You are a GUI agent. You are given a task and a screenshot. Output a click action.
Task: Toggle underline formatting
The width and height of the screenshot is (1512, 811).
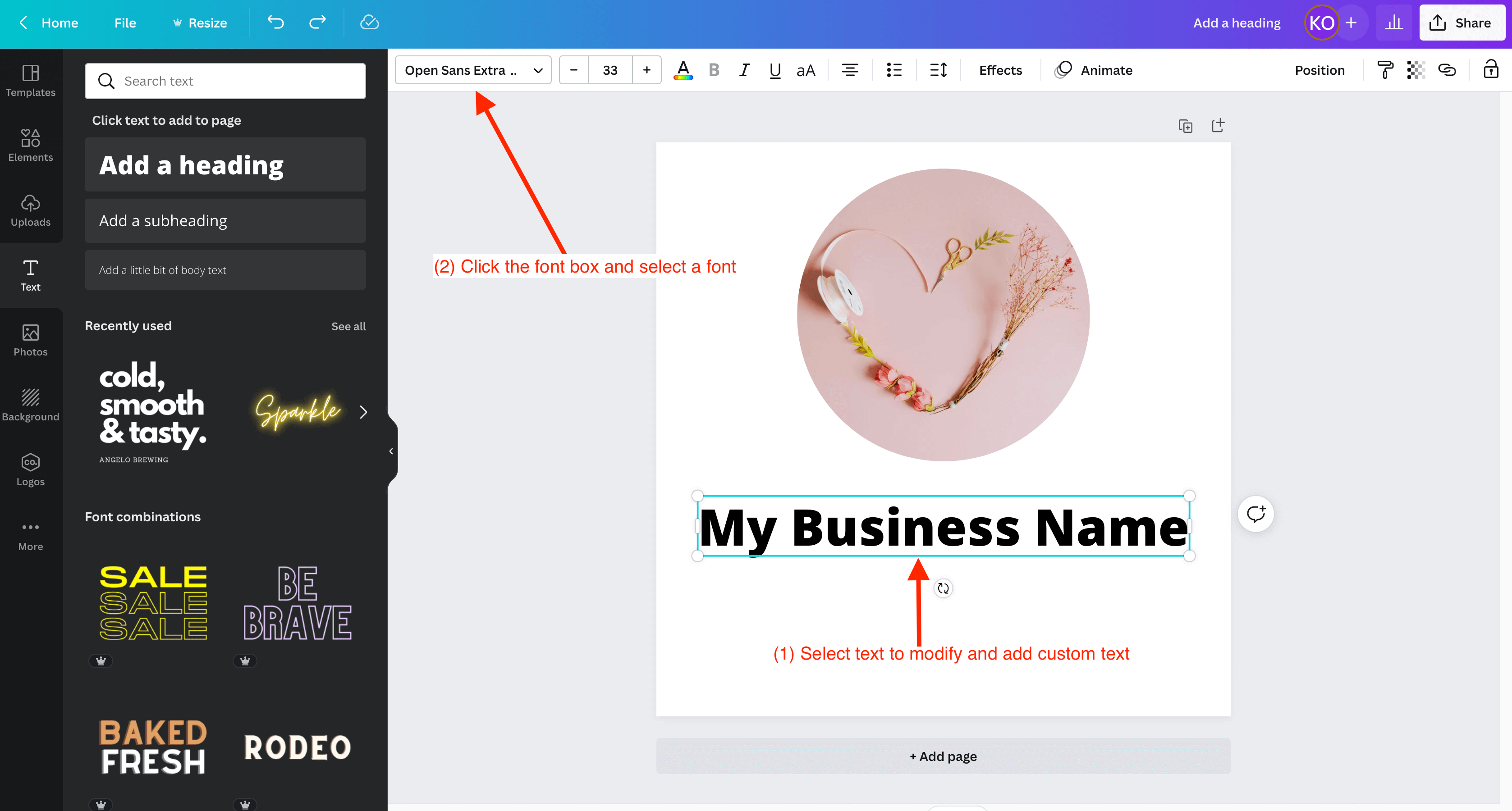pyautogui.click(x=775, y=70)
